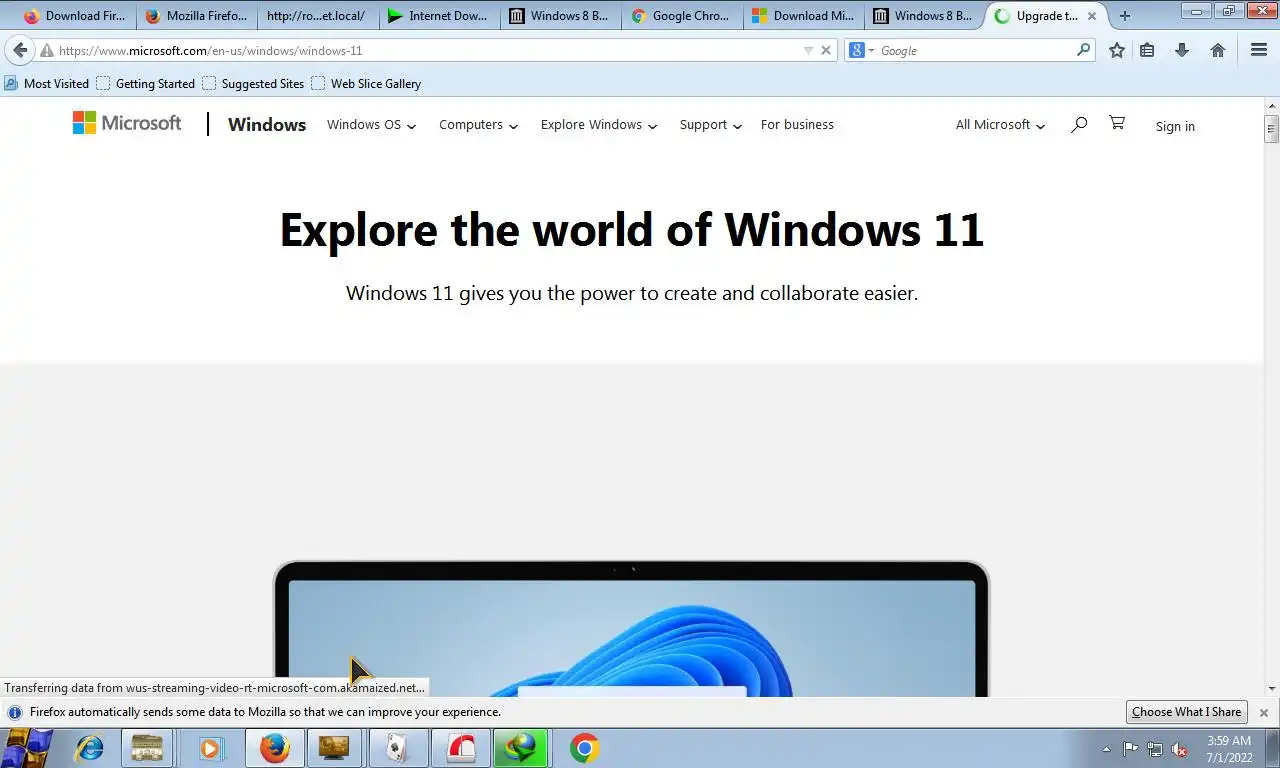Open address bar history dropdown arrow

pyautogui.click(x=808, y=50)
